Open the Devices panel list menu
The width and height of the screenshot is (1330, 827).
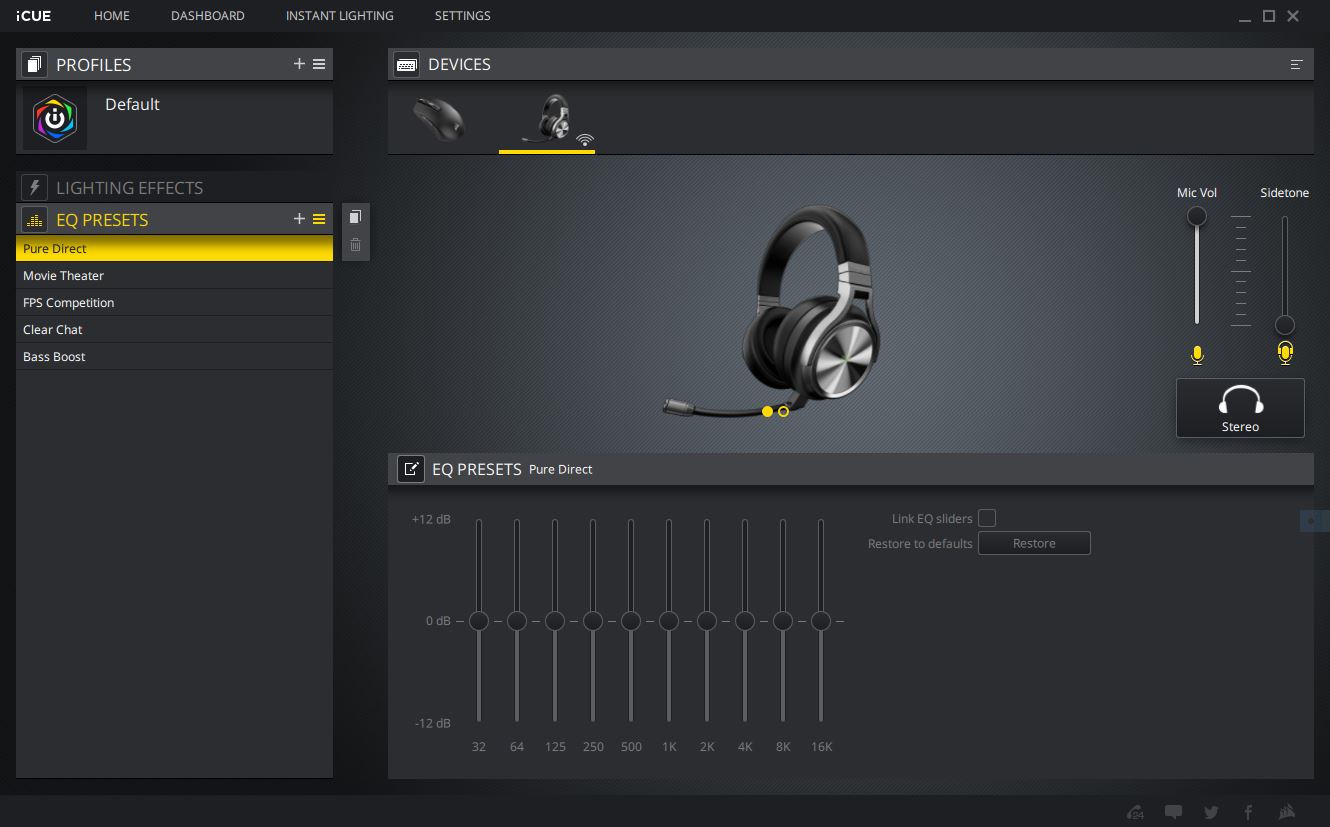point(1297,64)
